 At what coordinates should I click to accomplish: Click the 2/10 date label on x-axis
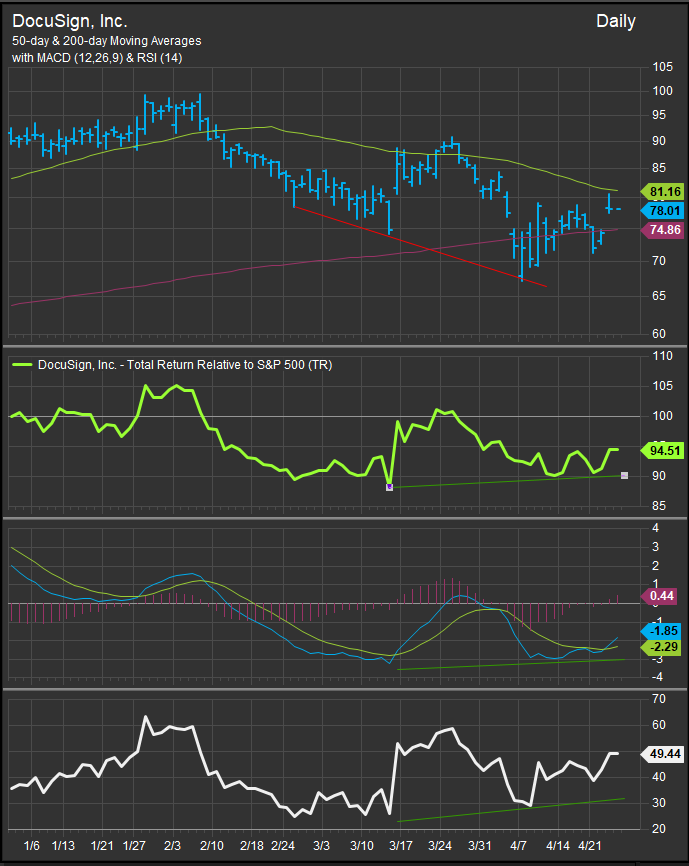tap(211, 846)
